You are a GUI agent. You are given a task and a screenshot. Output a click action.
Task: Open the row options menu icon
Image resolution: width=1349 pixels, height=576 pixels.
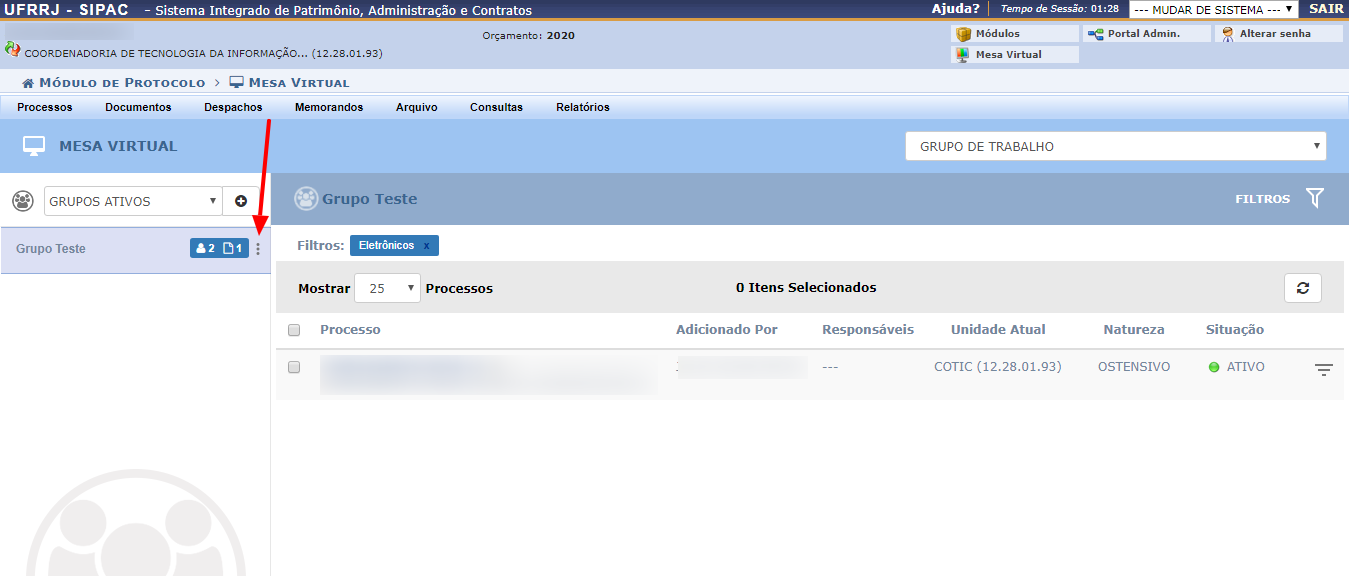pos(1323,370)
